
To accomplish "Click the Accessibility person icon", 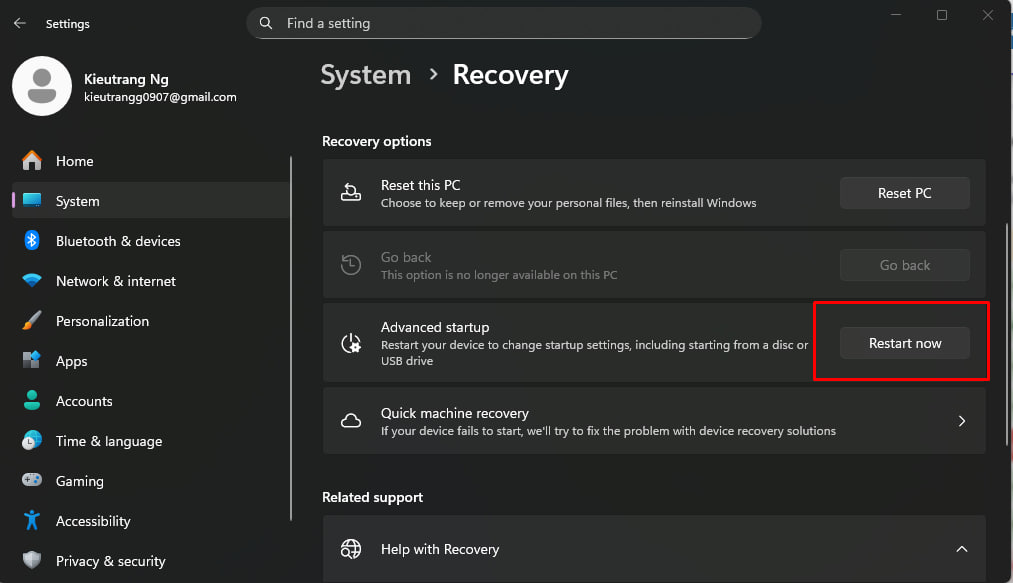I will click(x=32, y=521).
